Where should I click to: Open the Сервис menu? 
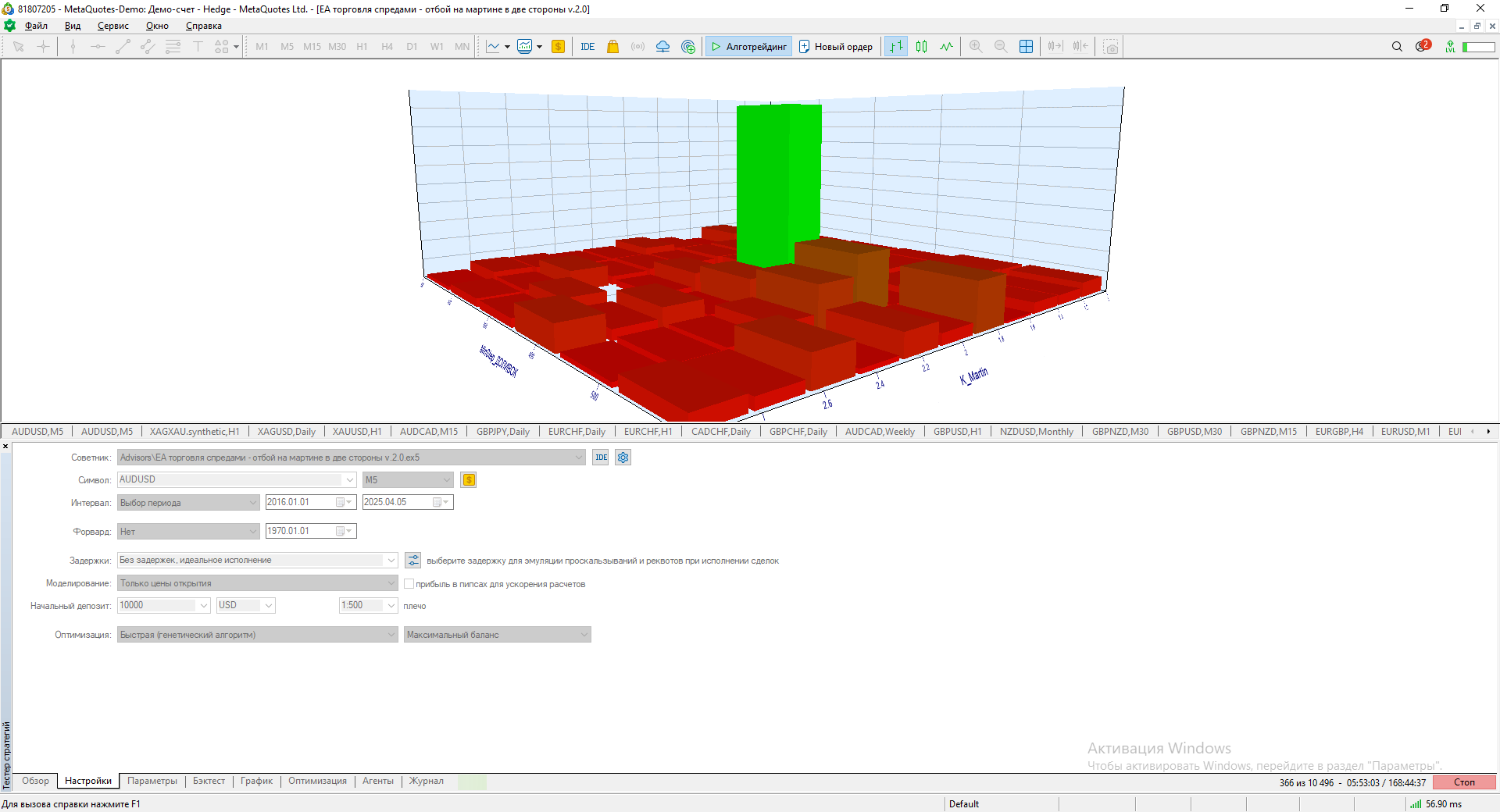pyautogui.click(x=113, y=26)
